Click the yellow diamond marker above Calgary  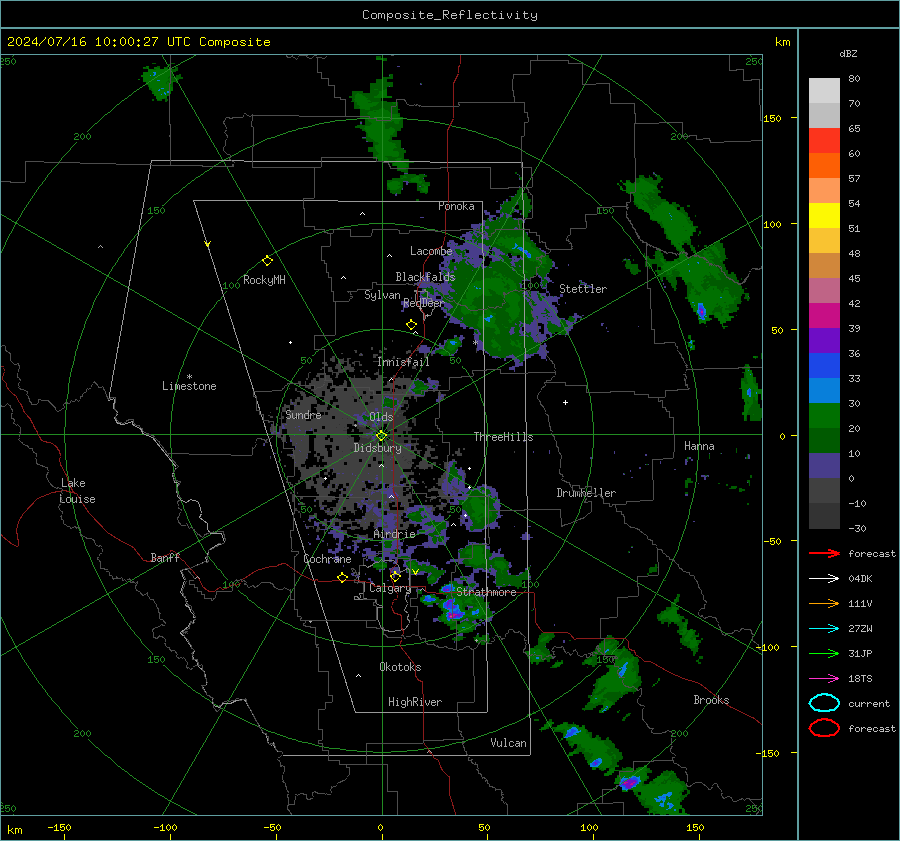coord(395,576)
